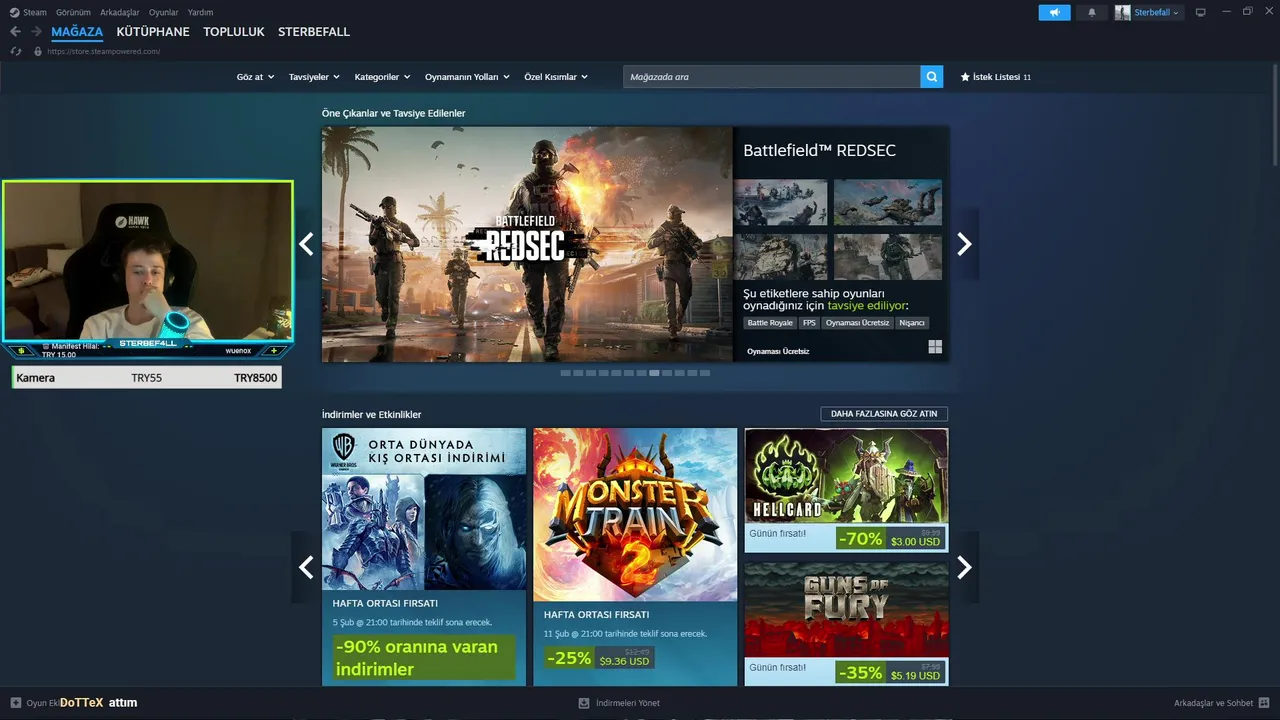This screenshot has width=1280, height=720.
Task: Expand the Tavsiyeler dropdown
Action: pos(314,77)
